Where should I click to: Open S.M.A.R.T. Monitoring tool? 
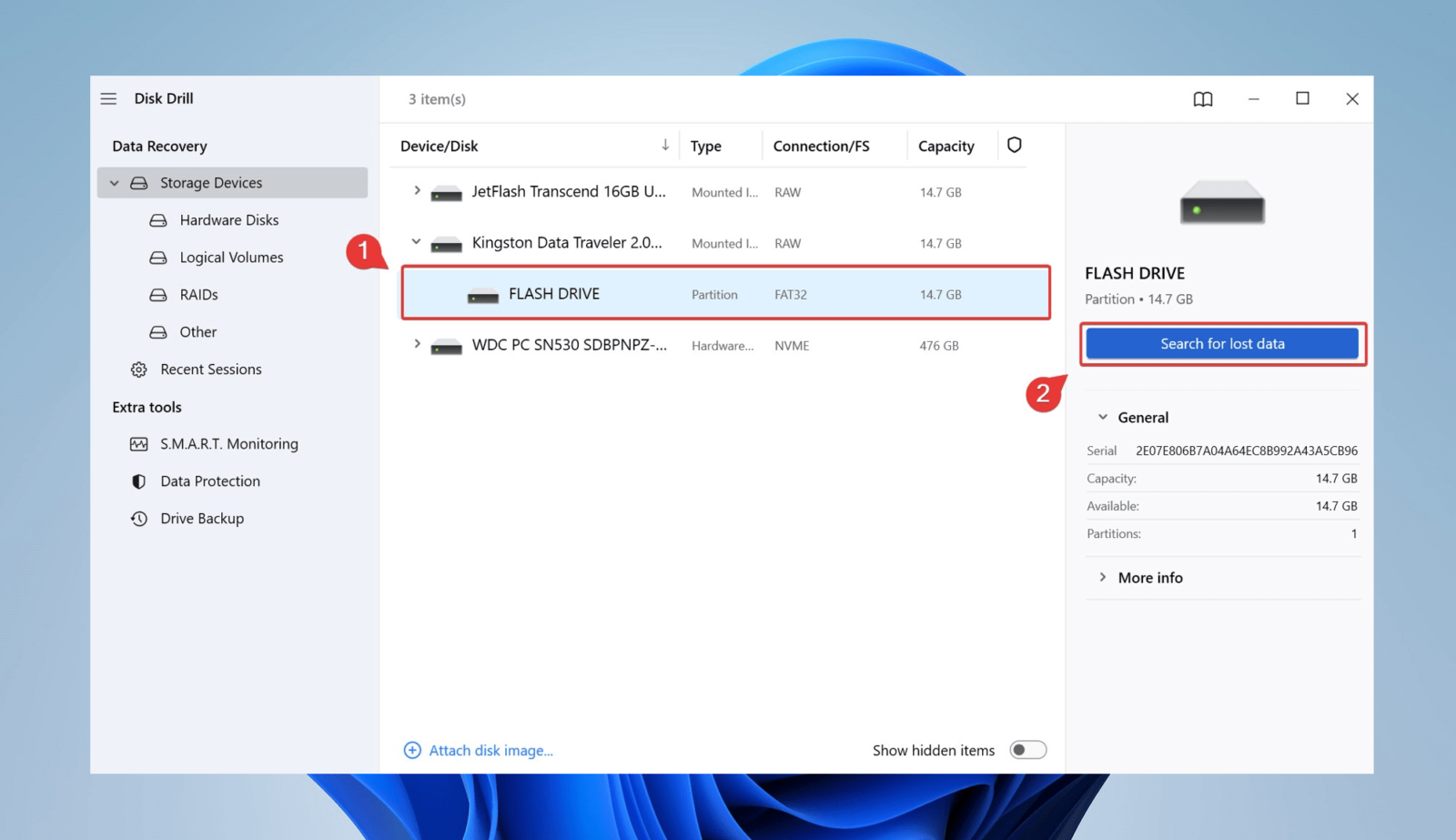pyautogui.click(x=229, y=444)
